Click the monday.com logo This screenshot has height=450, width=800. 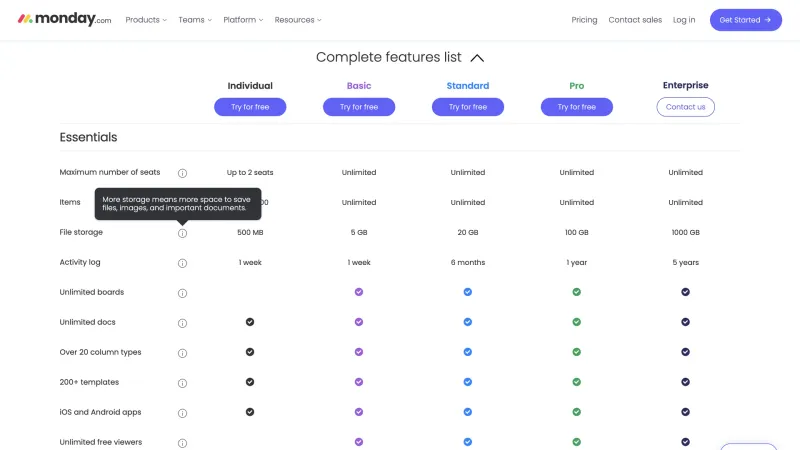[x=64, y=19]
